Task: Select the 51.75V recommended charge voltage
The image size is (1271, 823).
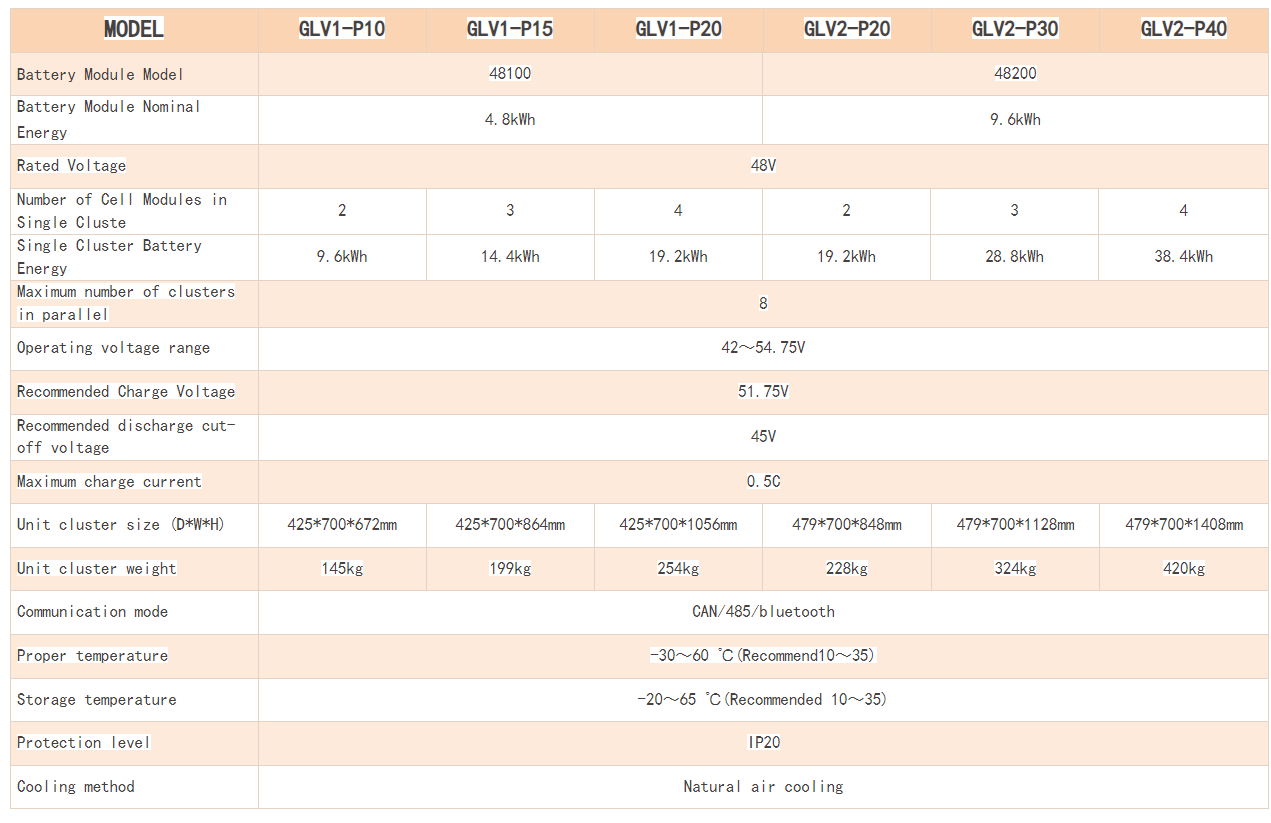Action: pos(763,392)
